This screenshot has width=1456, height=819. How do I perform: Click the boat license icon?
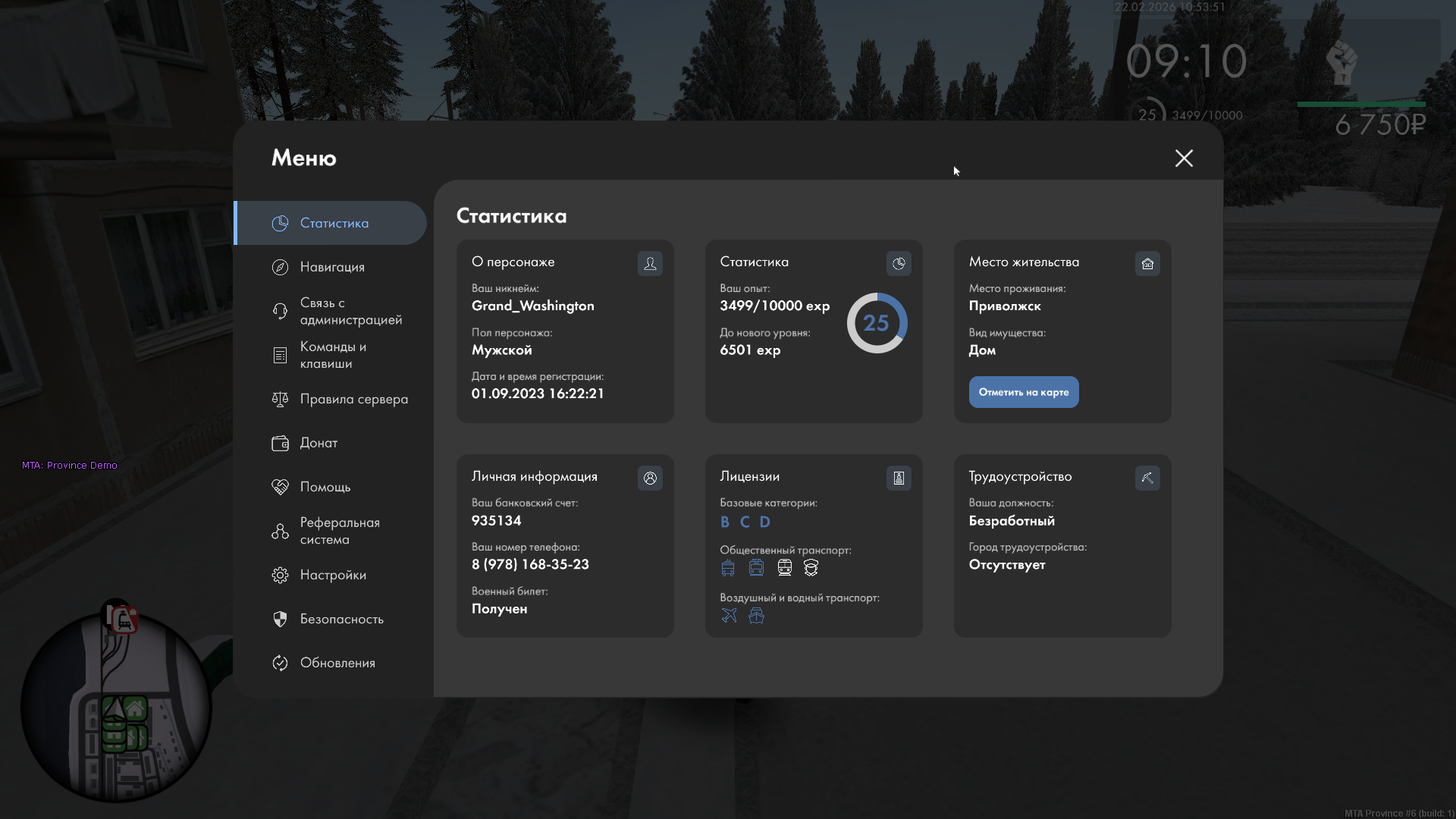tap(756, 615)
